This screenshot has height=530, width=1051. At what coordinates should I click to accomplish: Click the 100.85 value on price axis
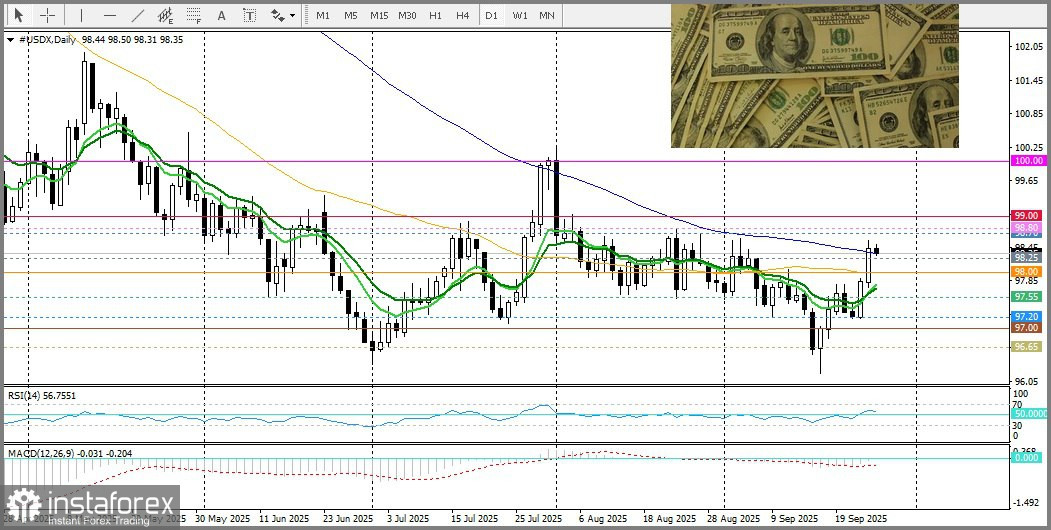[x=1028, y=113]
